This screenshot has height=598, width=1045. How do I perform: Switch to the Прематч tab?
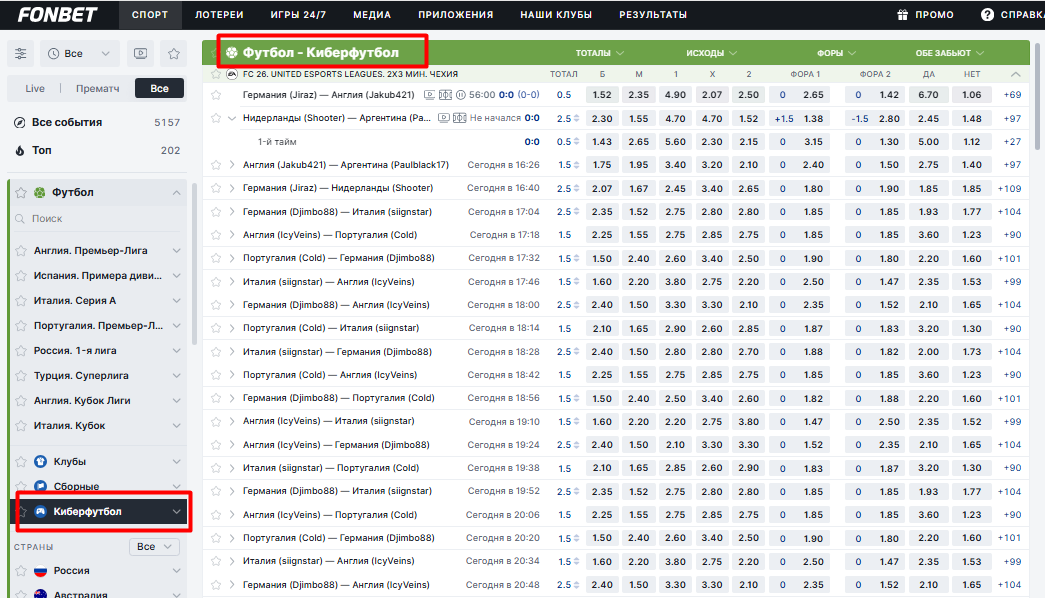97,88
